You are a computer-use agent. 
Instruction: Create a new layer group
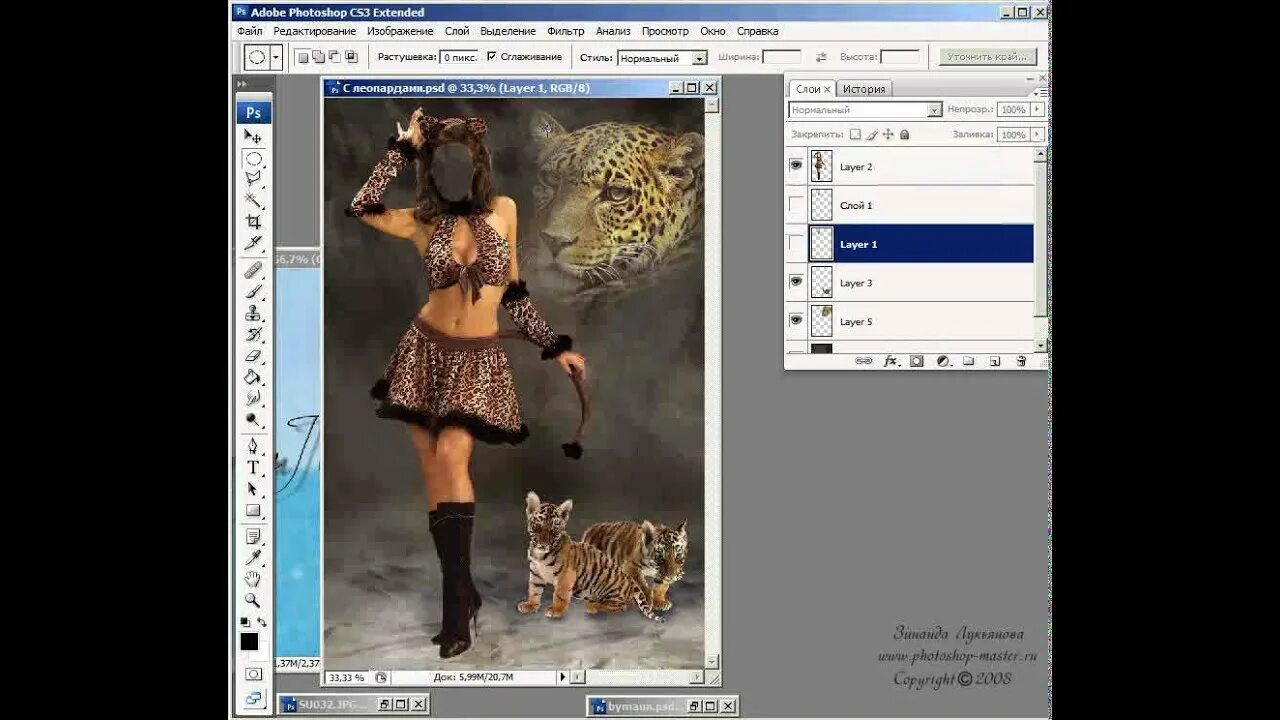tap(969, 361)
